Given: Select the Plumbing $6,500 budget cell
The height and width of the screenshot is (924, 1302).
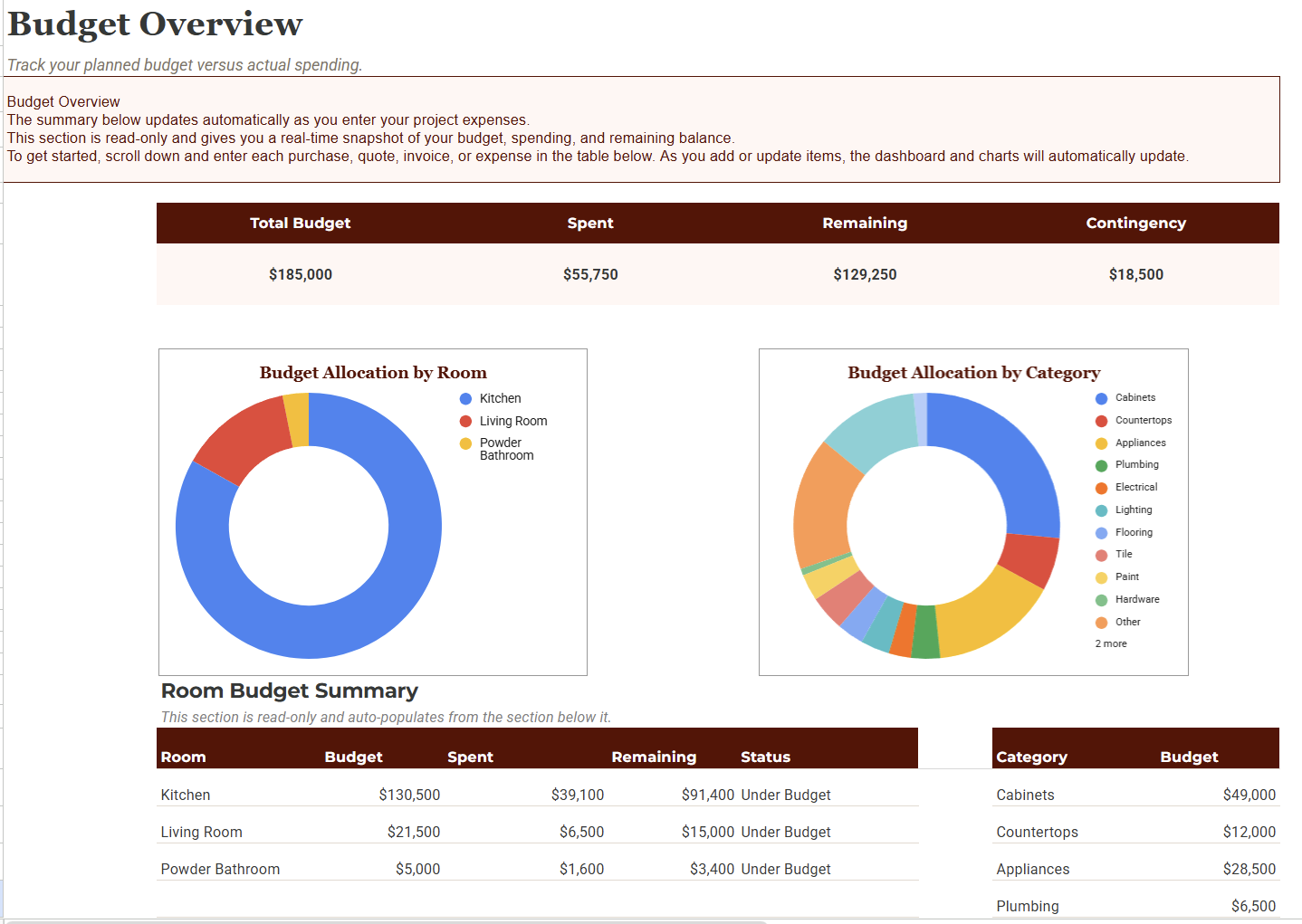Looking at the screenshot, I should click(x=1253, y=906).
